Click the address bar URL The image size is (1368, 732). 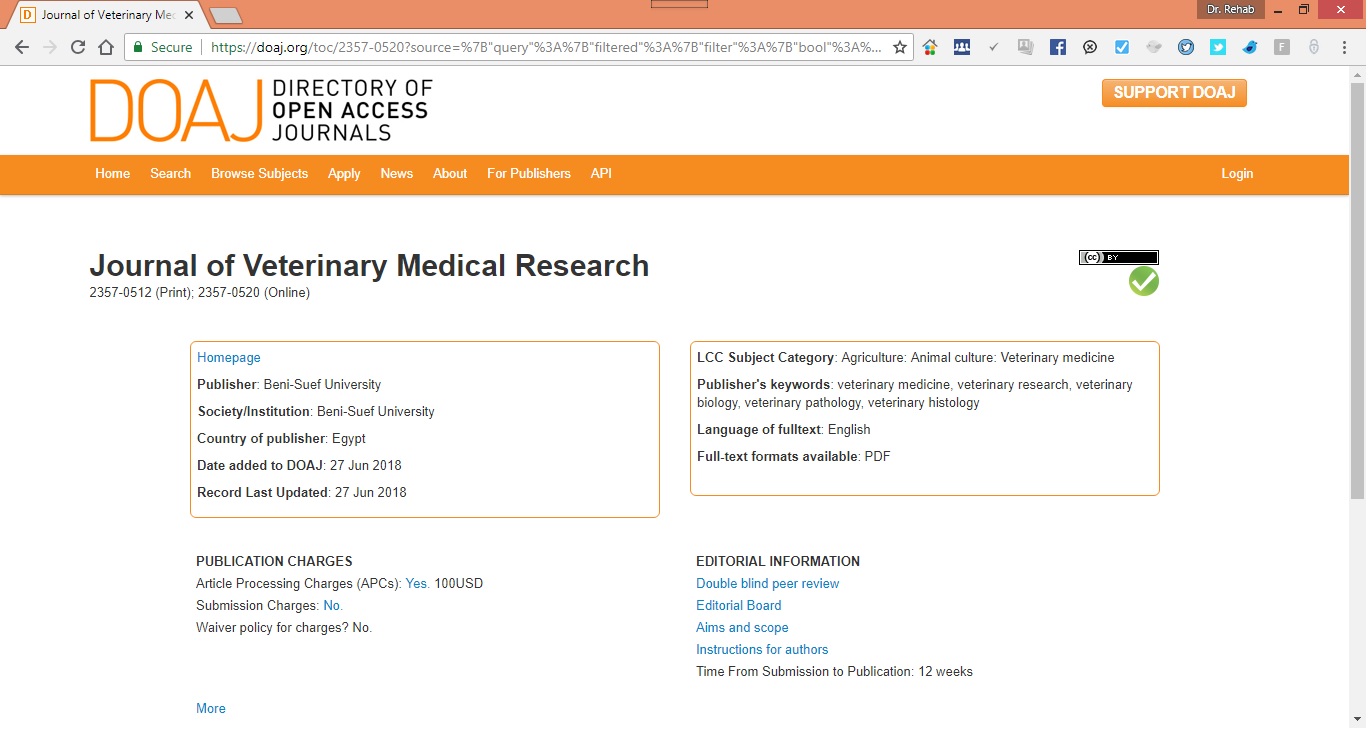coord(546,47)
